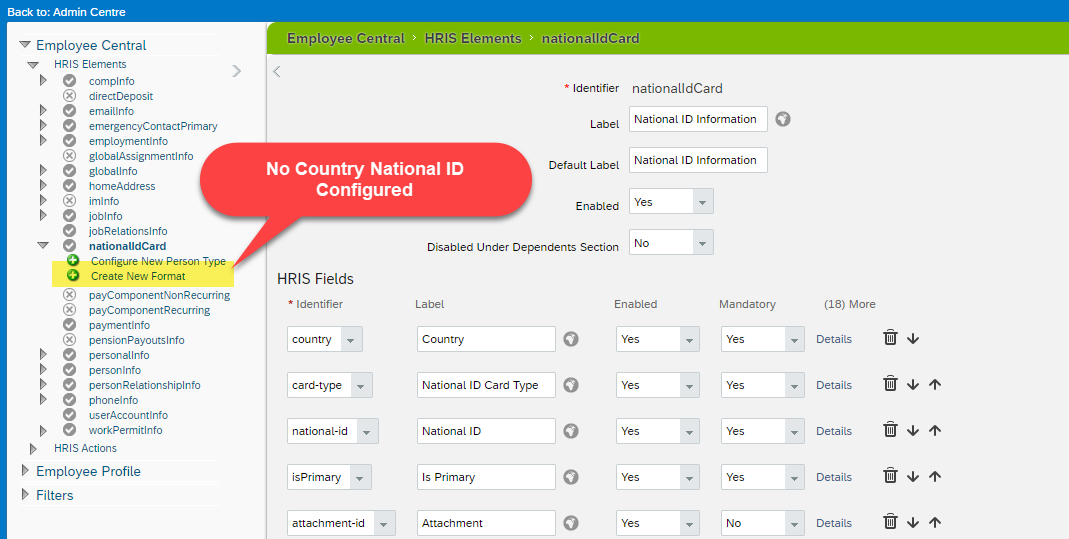Delete the isPrimary field row
This screenshot has height=539, width=1069.
(x=890, y=476)
